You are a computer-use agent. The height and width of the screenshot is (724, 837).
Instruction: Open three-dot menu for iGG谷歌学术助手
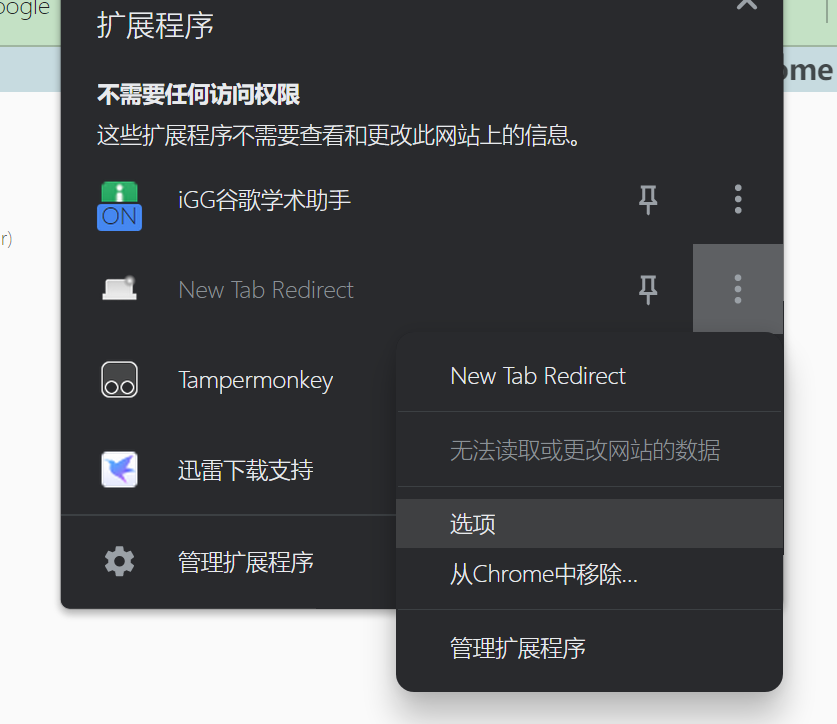point(738,200)
